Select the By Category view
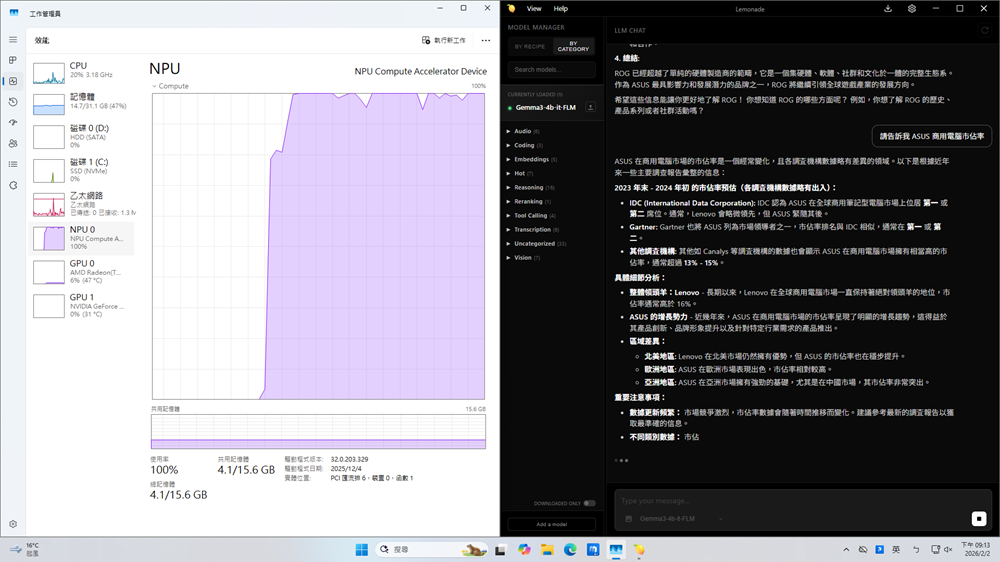Viewport: 1000px width, 562px height. click(573, 47)
